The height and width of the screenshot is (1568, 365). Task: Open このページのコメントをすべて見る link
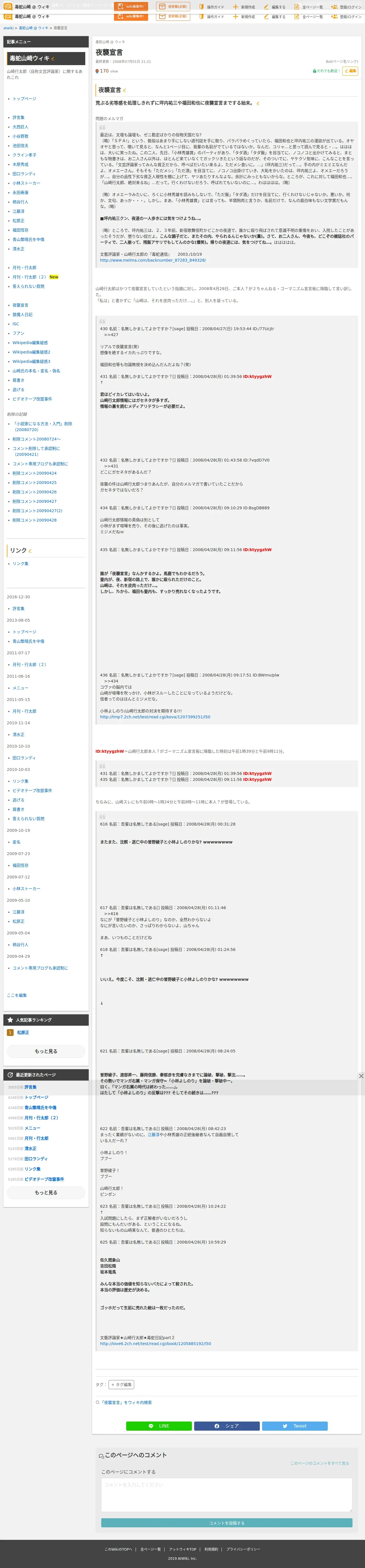(x=320, y=1463)
